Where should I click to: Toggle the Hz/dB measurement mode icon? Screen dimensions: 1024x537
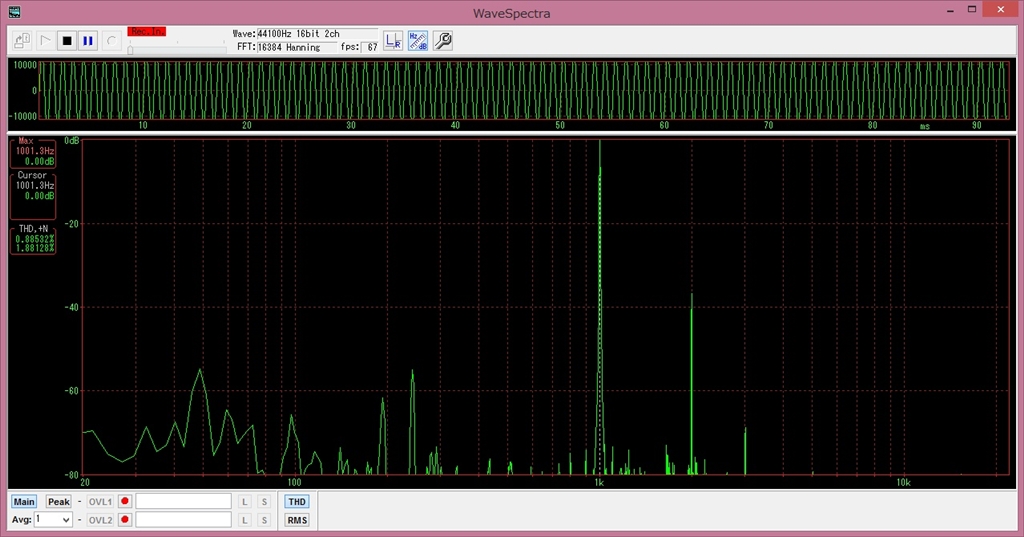[418, 41]
